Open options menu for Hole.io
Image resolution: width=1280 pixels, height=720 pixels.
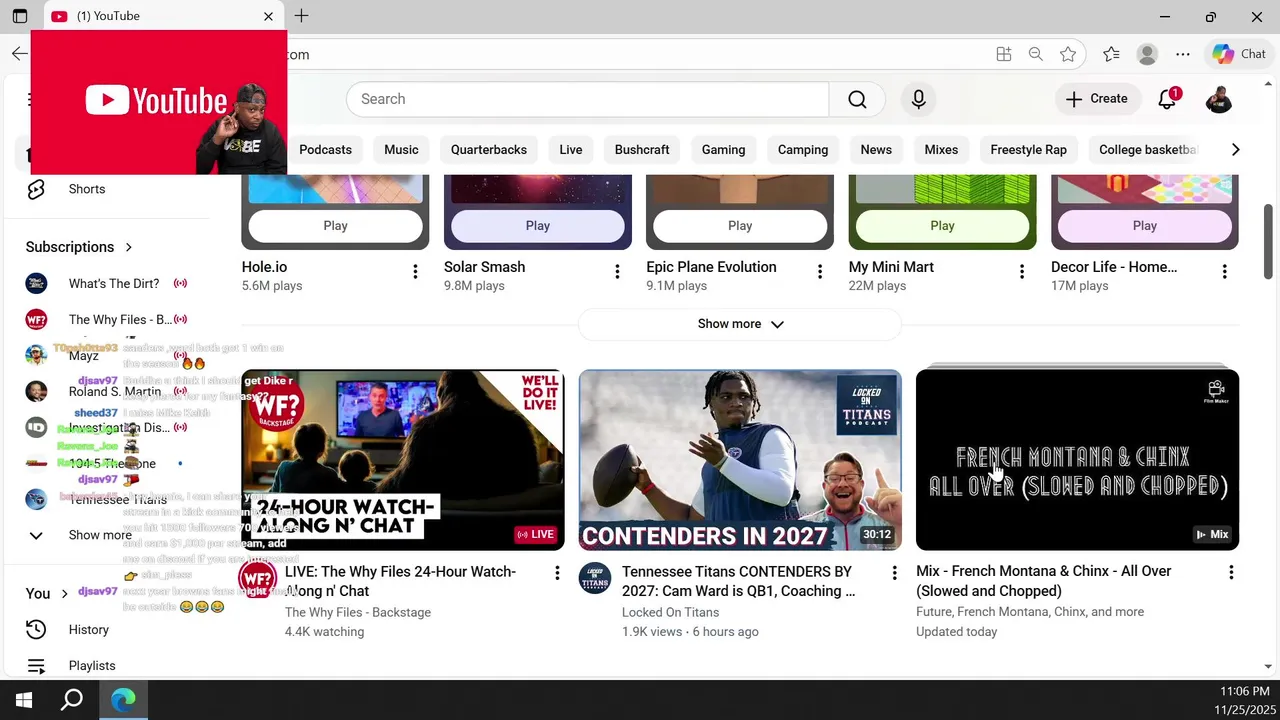[415, 271]
